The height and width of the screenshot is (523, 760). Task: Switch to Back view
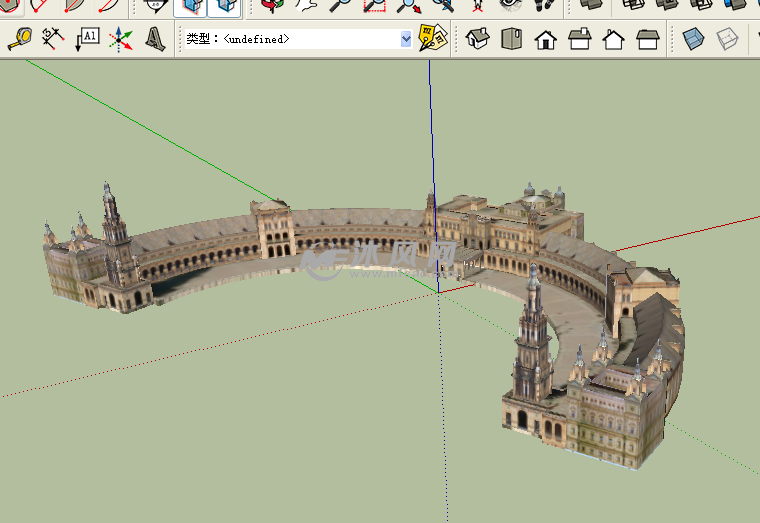pos(613,39)
